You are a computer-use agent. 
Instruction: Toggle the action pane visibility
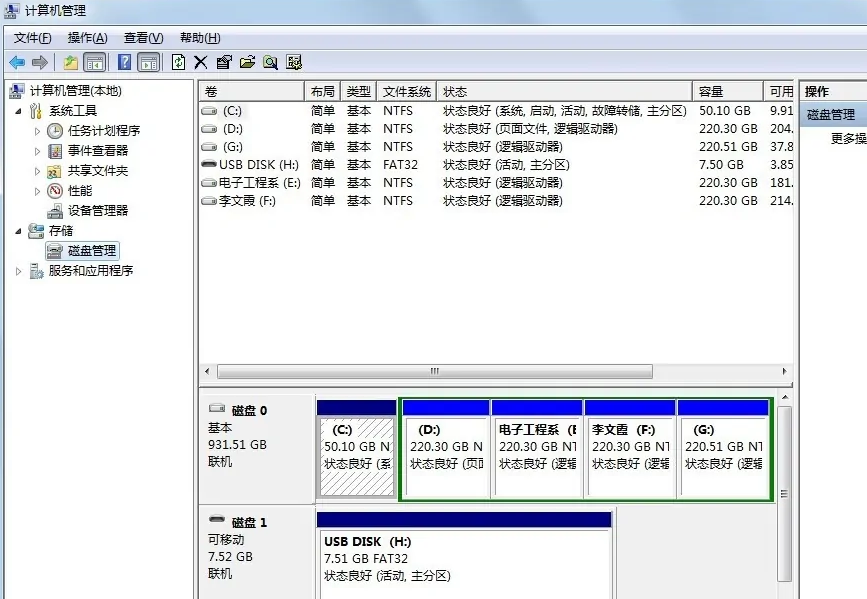pos(148,62)
